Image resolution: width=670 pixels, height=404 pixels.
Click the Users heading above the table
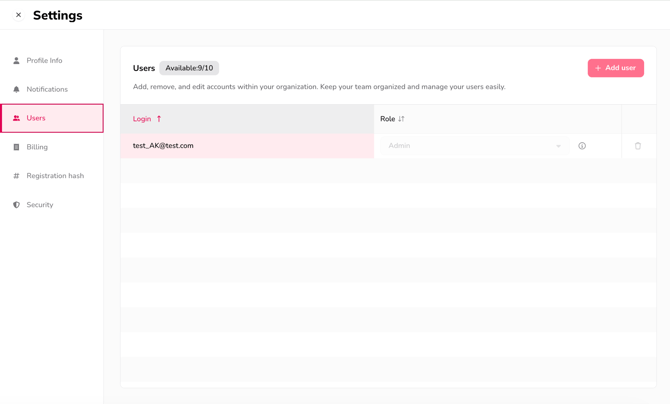(x=144, y=68)
